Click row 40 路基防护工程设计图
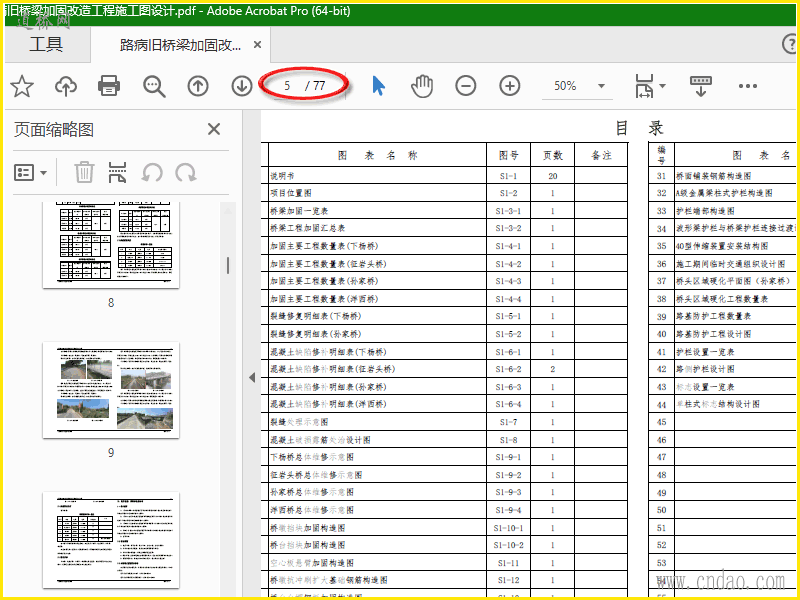Image resolution: width=800 pixels, height=600 pixels. [723, 334]
